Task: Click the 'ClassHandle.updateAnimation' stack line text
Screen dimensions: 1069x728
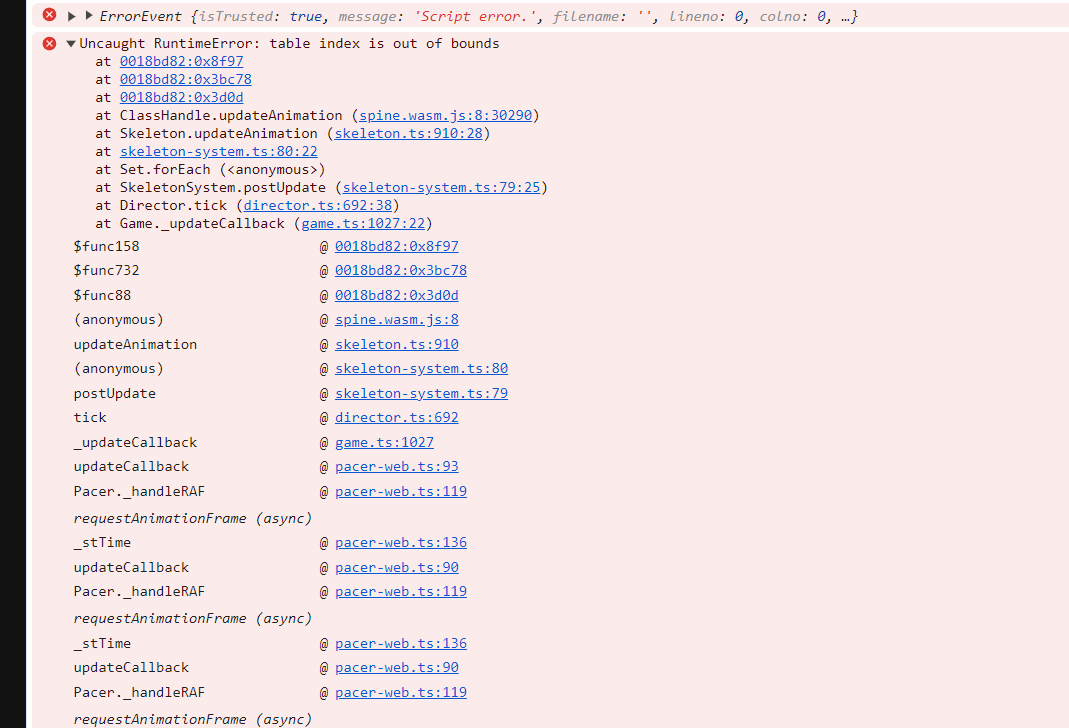Action: [x=231, y=115]
